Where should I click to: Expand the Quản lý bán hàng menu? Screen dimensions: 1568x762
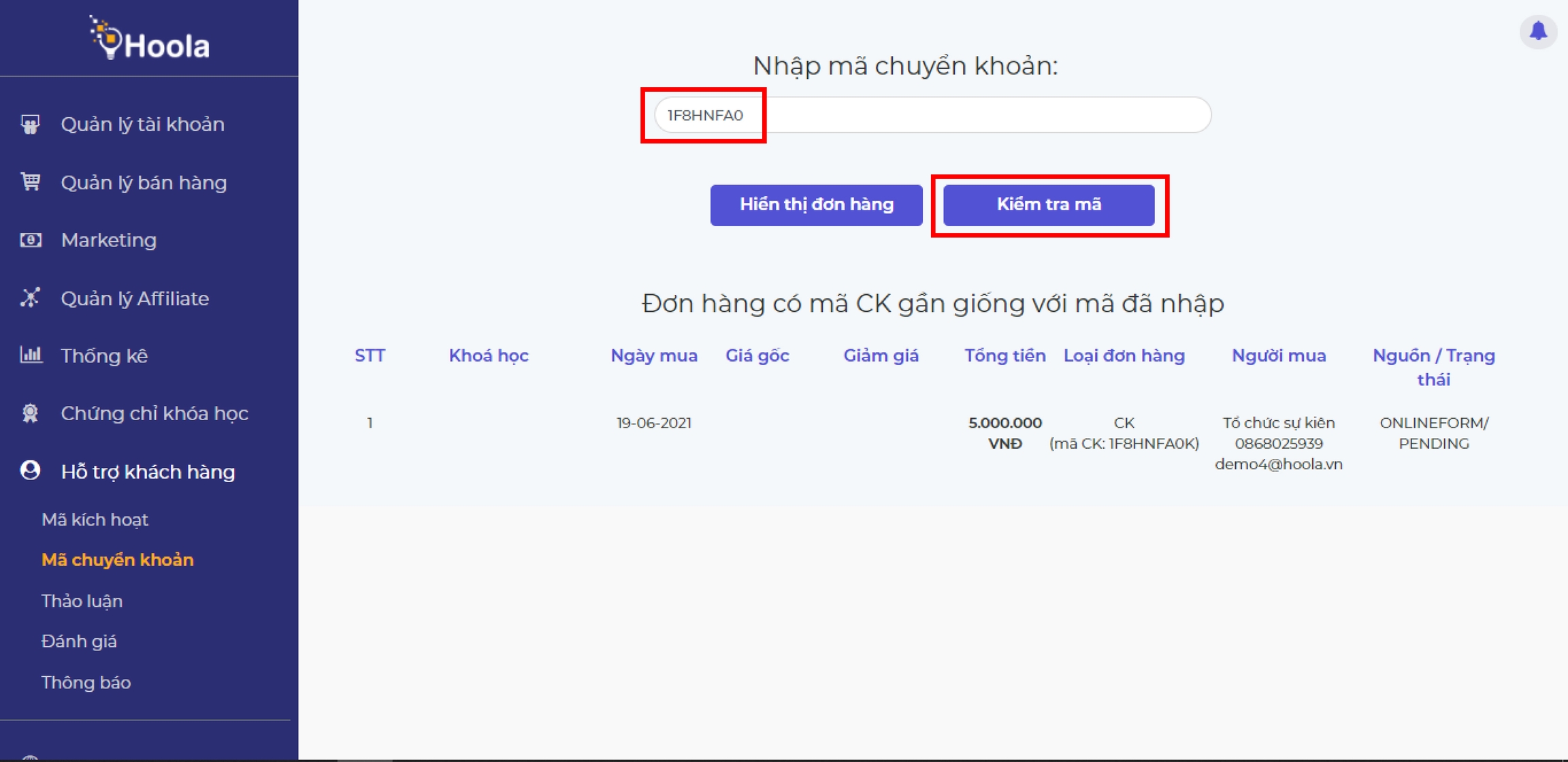tap(144, 182)
